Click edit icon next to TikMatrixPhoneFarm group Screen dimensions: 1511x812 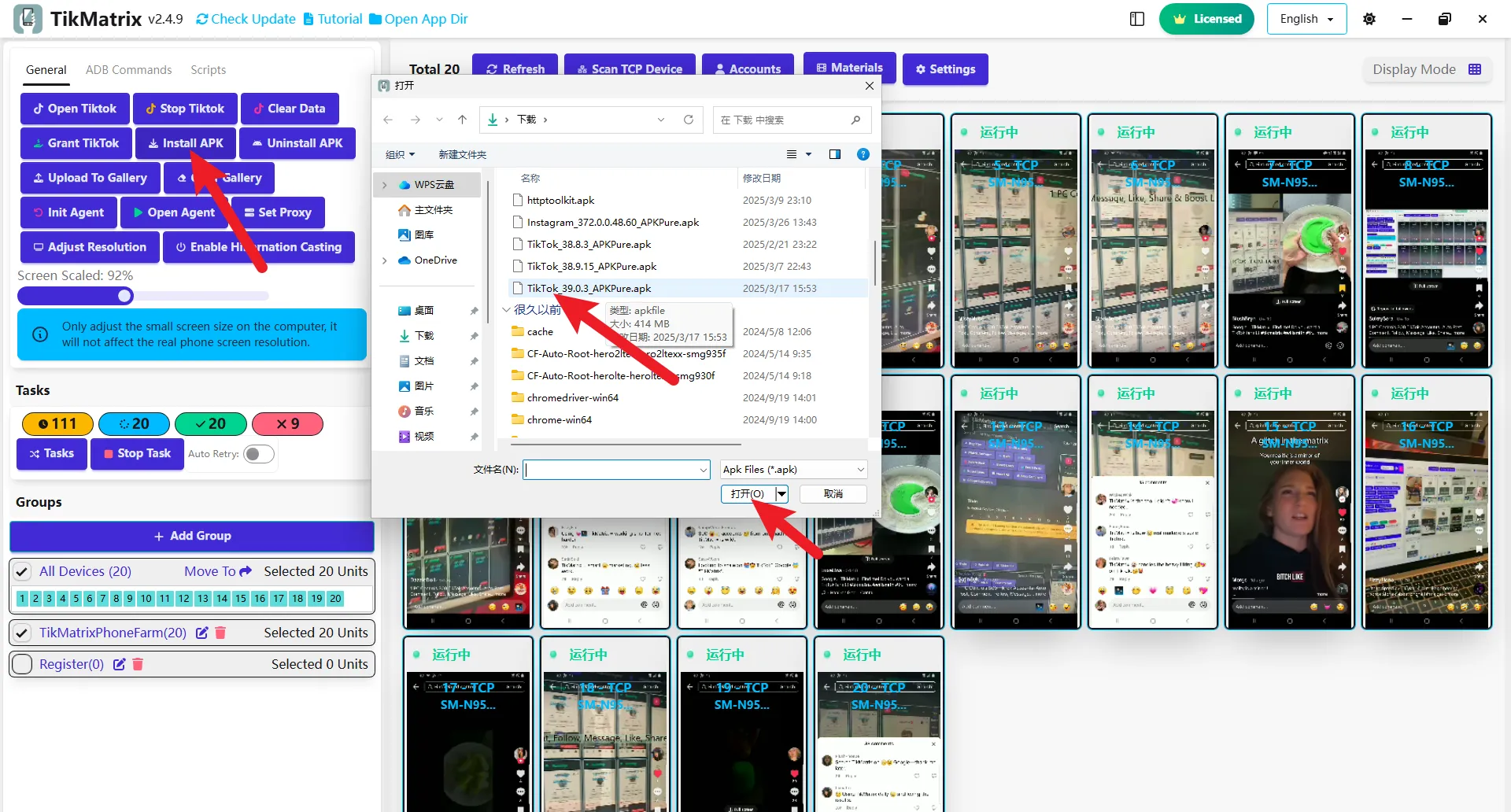point(202,633)
